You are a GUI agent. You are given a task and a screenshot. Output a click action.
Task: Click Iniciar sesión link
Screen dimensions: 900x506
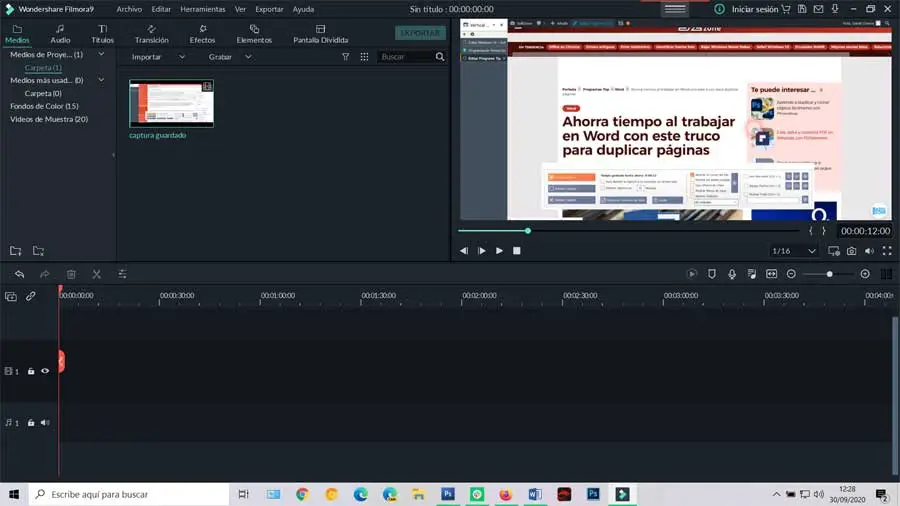[x=755, y=9]
